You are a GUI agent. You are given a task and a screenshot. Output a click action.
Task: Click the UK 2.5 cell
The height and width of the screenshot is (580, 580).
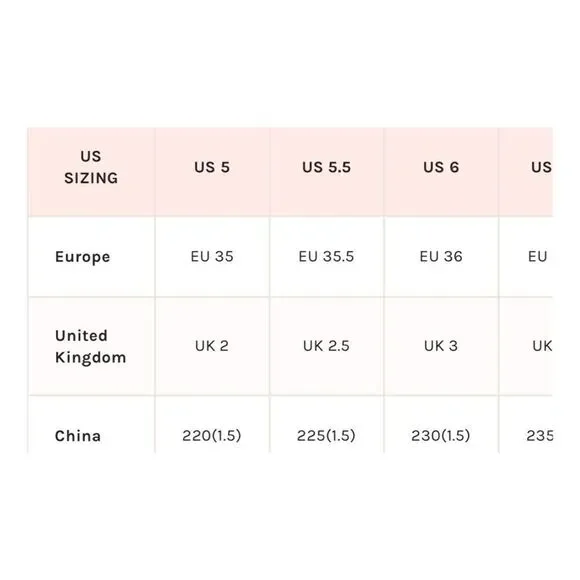(327, 346)
